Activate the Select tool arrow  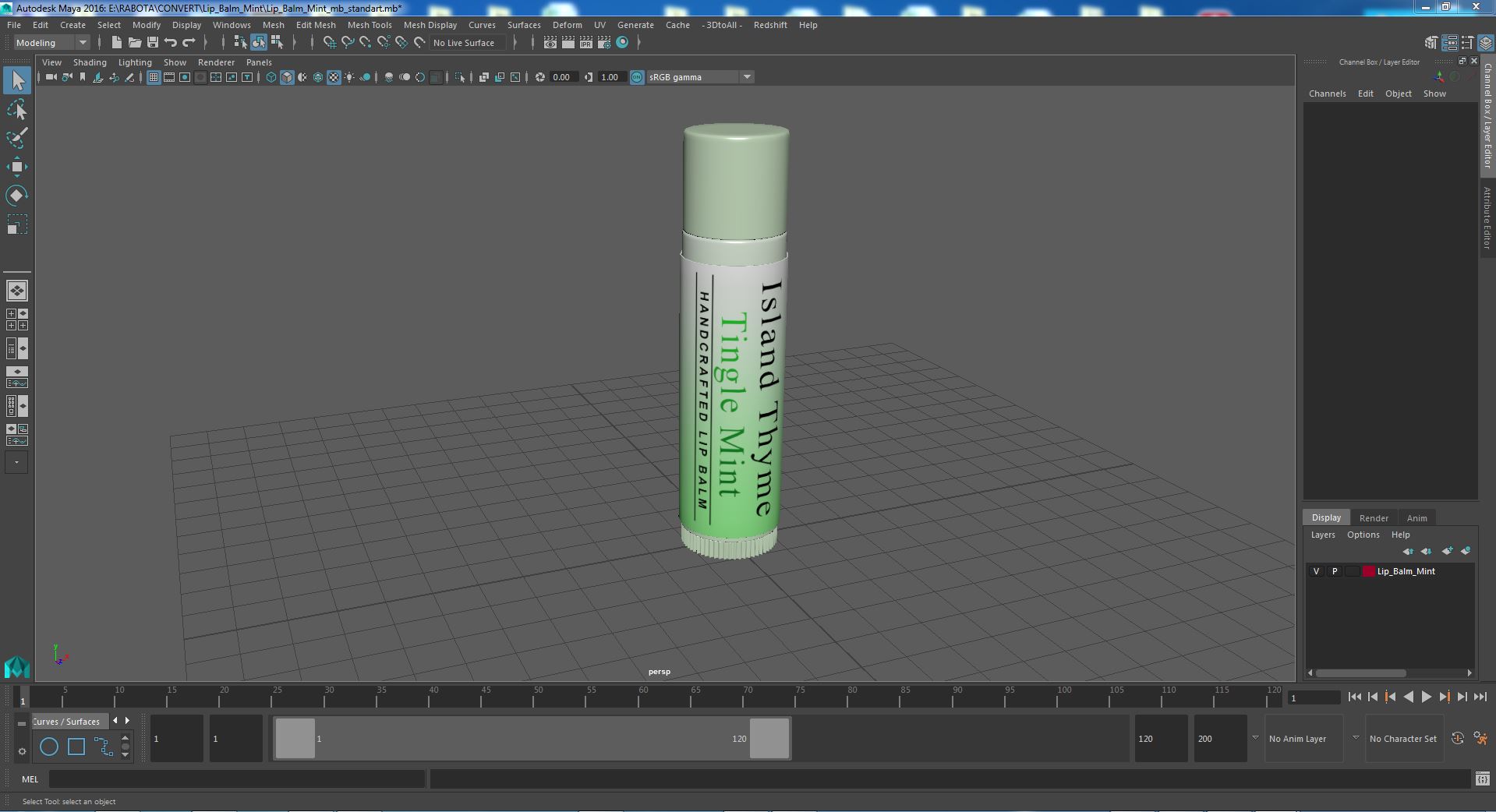[17, 80]
